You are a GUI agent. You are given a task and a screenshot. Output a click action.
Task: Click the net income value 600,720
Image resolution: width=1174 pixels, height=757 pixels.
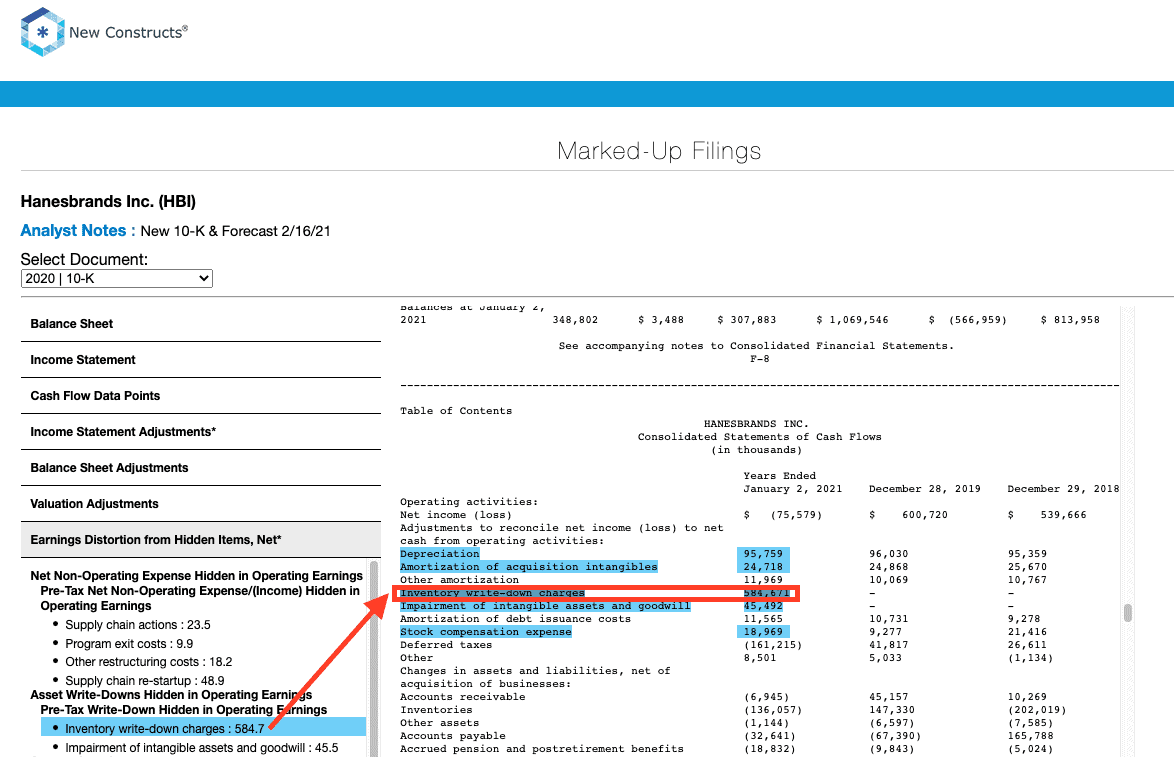(x=925, y=515)
